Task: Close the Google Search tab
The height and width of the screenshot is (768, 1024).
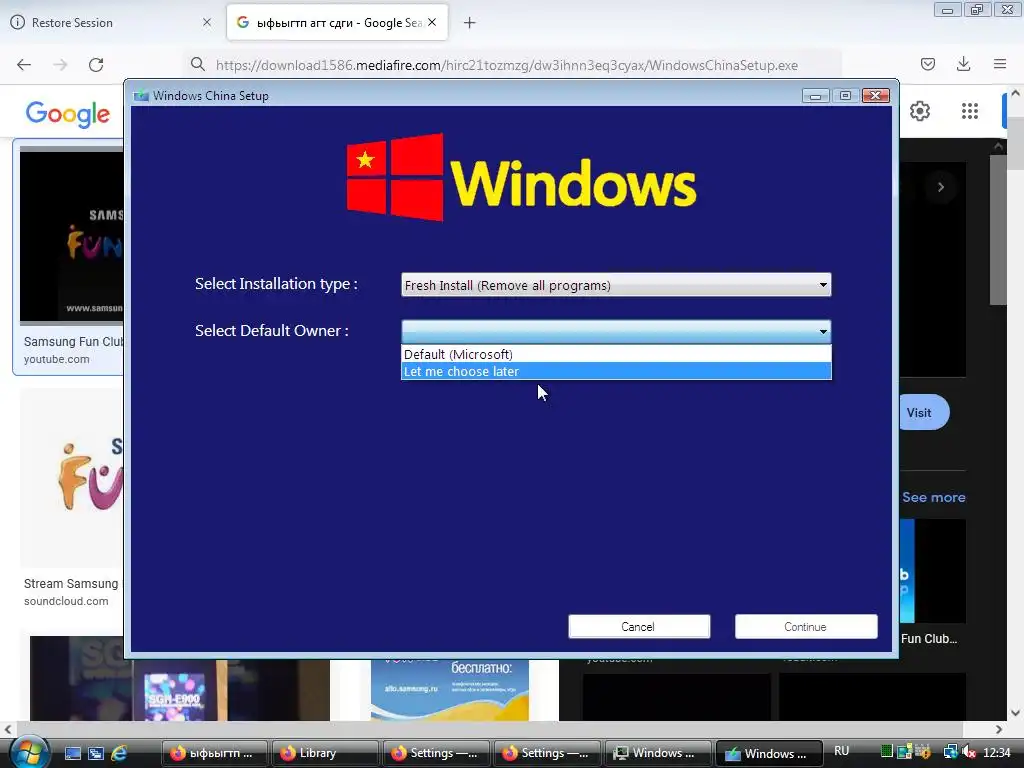Action: (432, 22)
